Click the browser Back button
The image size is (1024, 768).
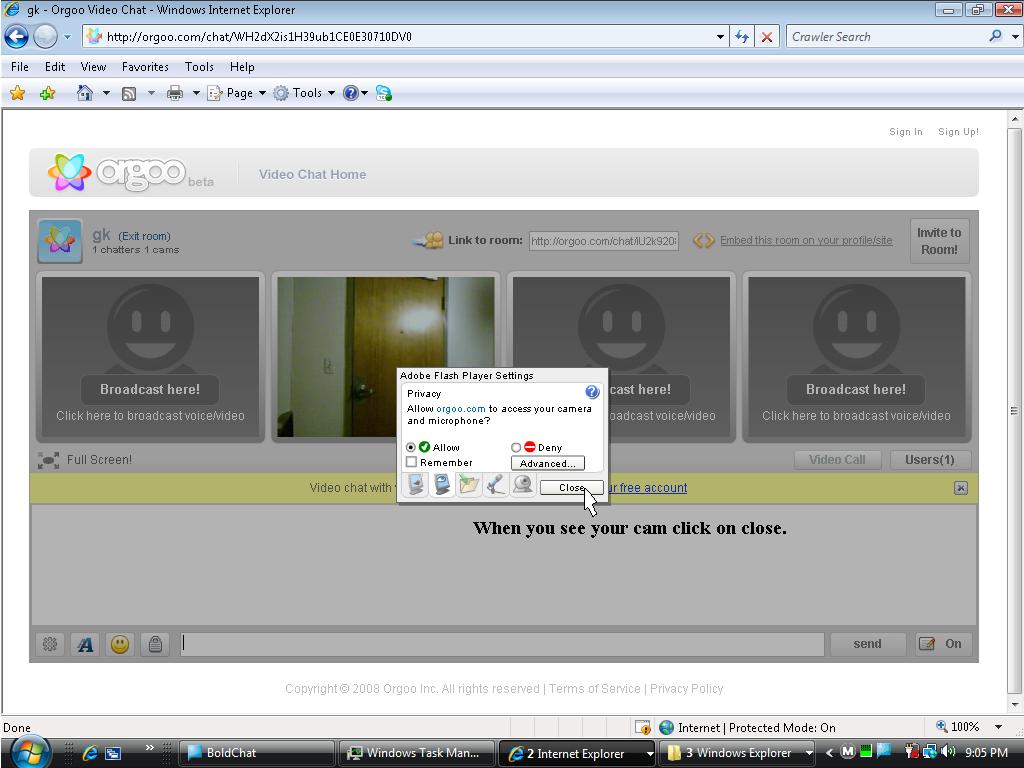(16, 37)
